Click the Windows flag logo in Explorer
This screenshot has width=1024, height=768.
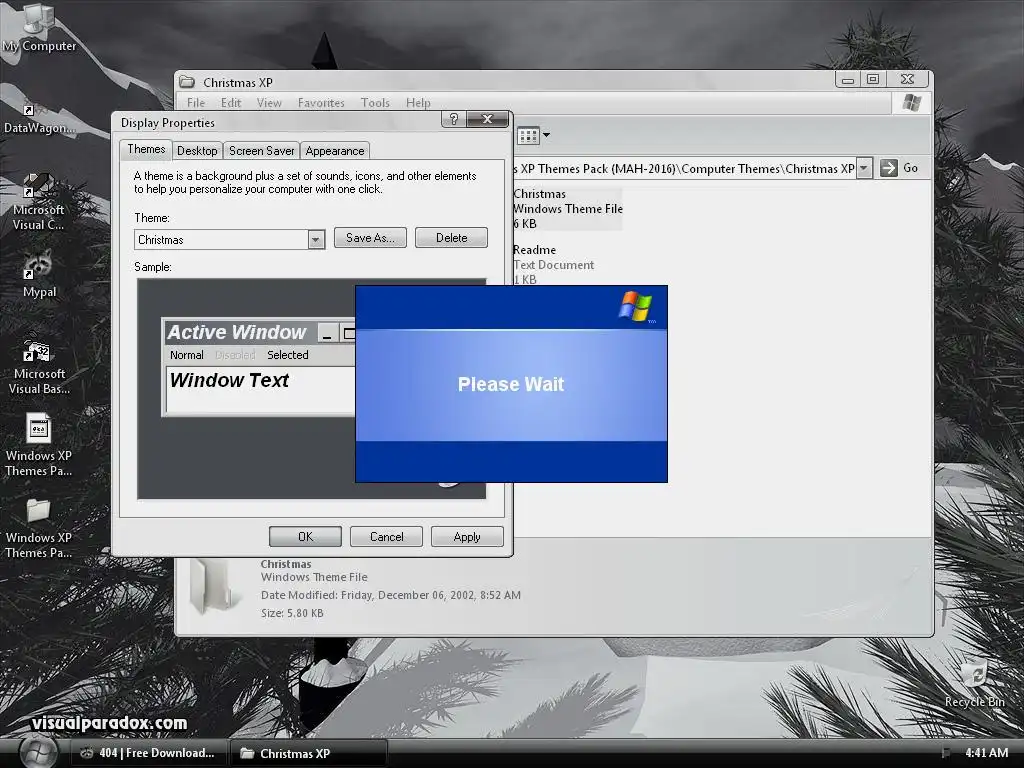point(912,103)
